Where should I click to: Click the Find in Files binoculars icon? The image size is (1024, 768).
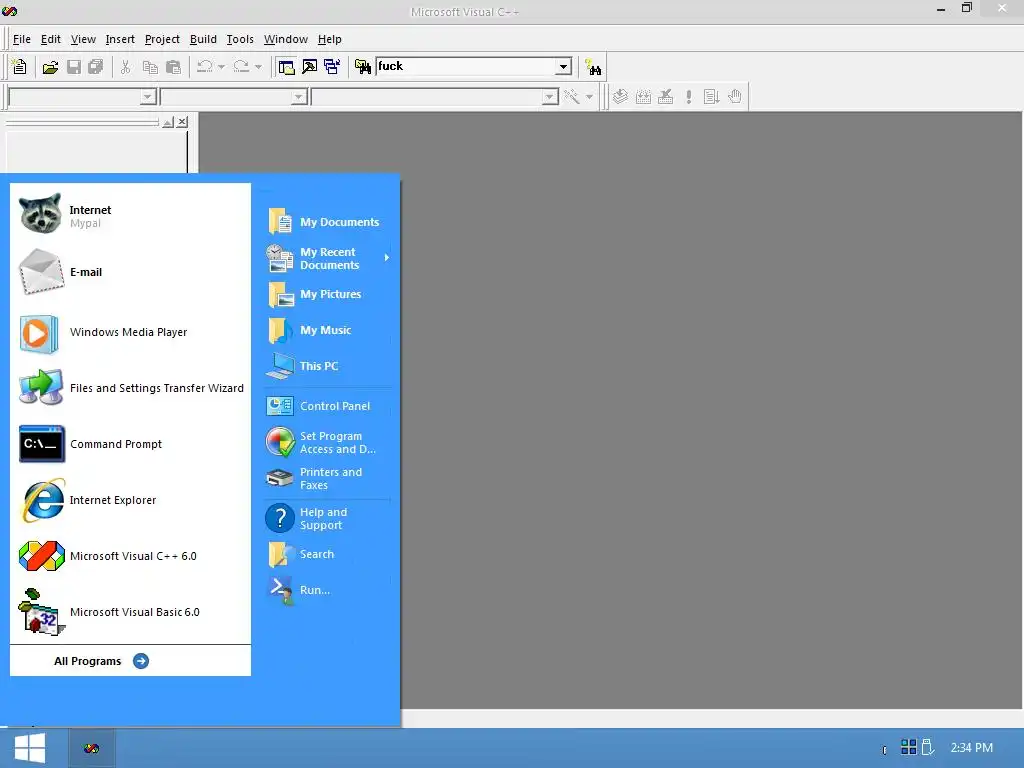tap(362, 67)
